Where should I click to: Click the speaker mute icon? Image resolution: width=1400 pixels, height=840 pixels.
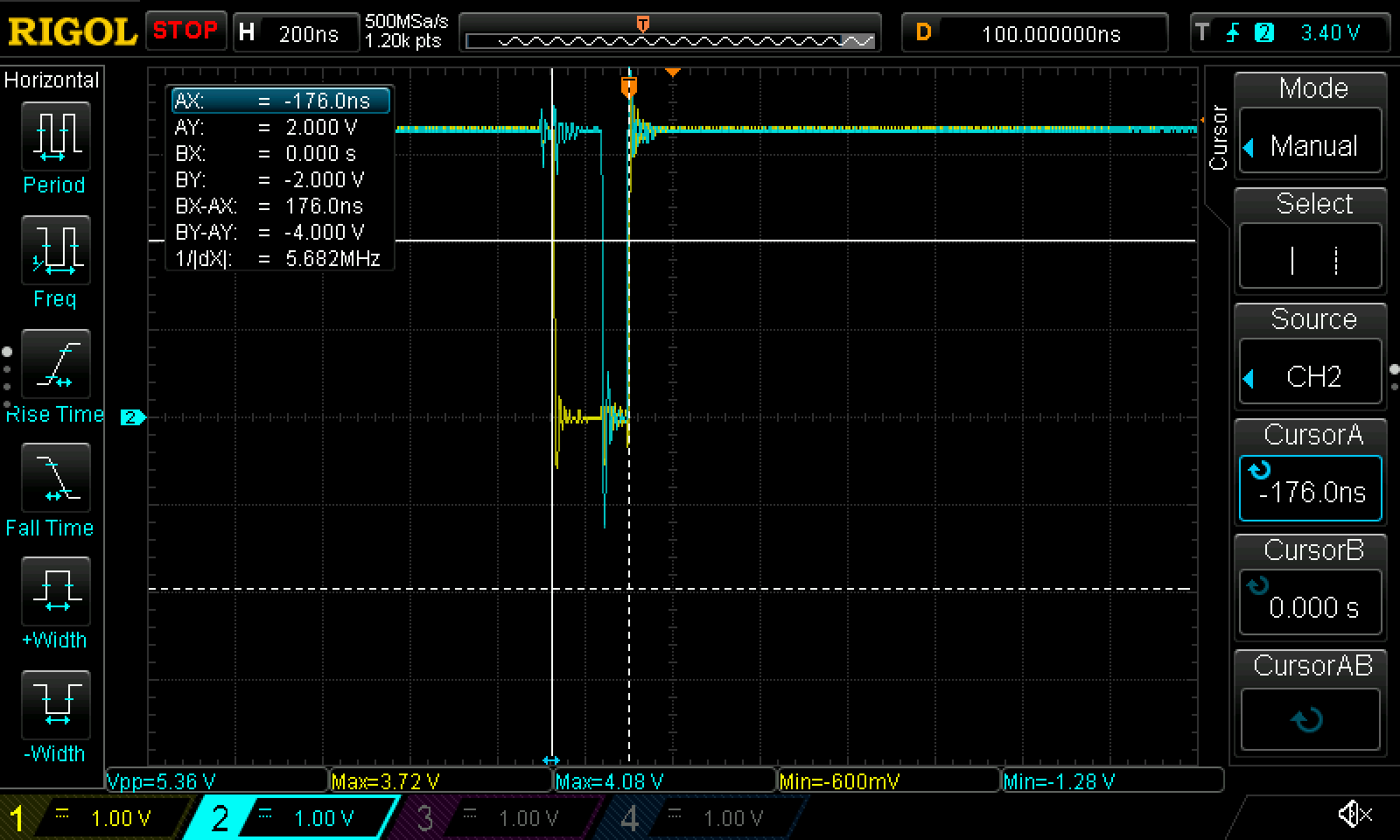pos(1354,815)
